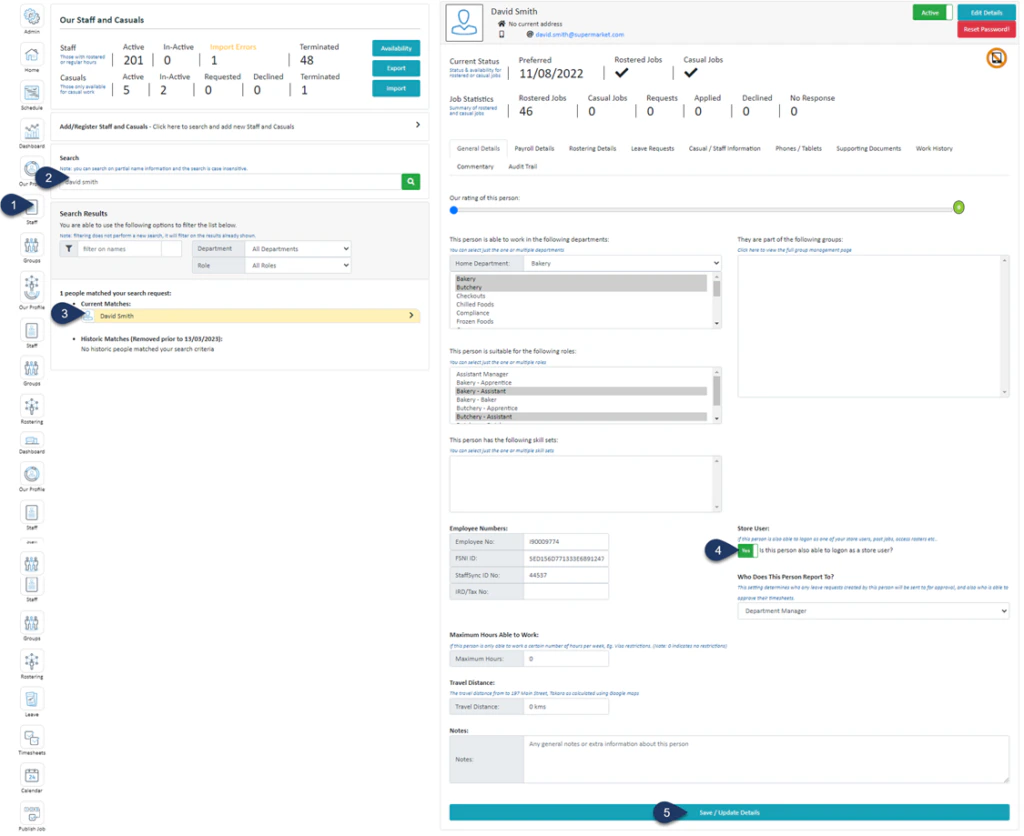Click the Edit Details button

pos(986,12)
